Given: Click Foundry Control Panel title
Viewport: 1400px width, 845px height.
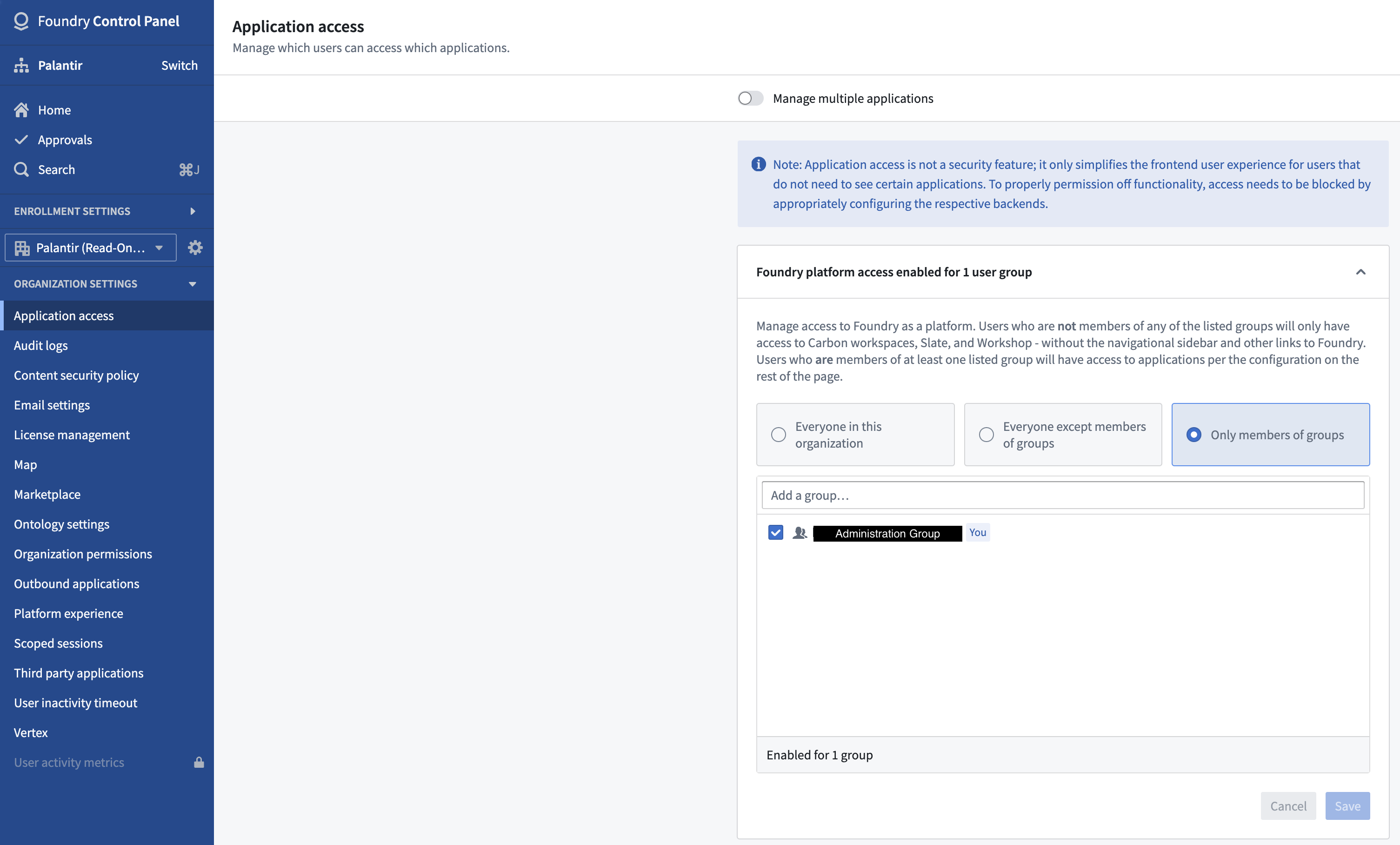Looking at the screenshot, I should [x=108, y=21].
